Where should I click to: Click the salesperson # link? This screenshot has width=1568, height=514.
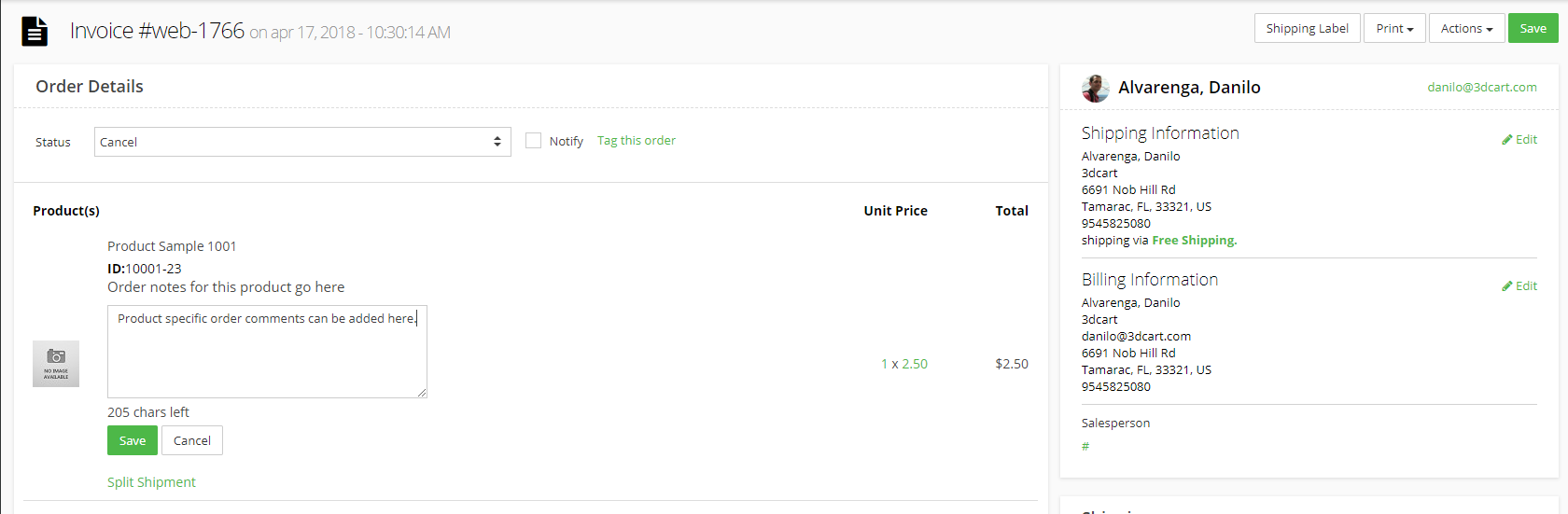click(1085, 446)
